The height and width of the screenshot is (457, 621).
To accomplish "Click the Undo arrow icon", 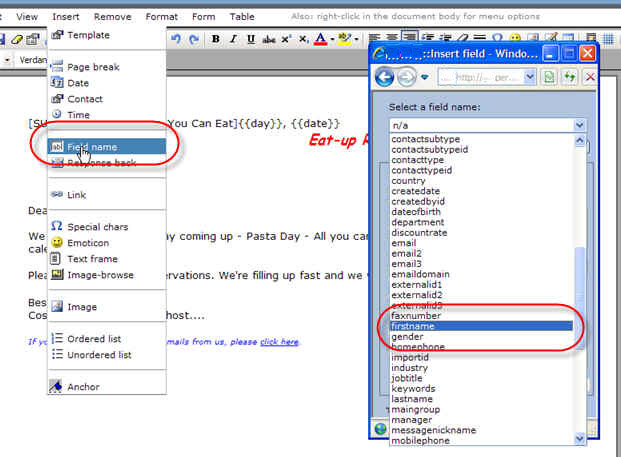I will [176, 39].
